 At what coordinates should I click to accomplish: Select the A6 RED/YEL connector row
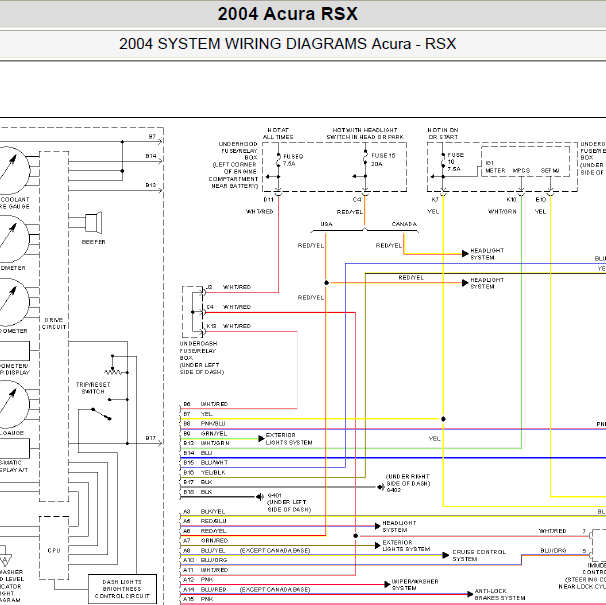tap(205, 531)
